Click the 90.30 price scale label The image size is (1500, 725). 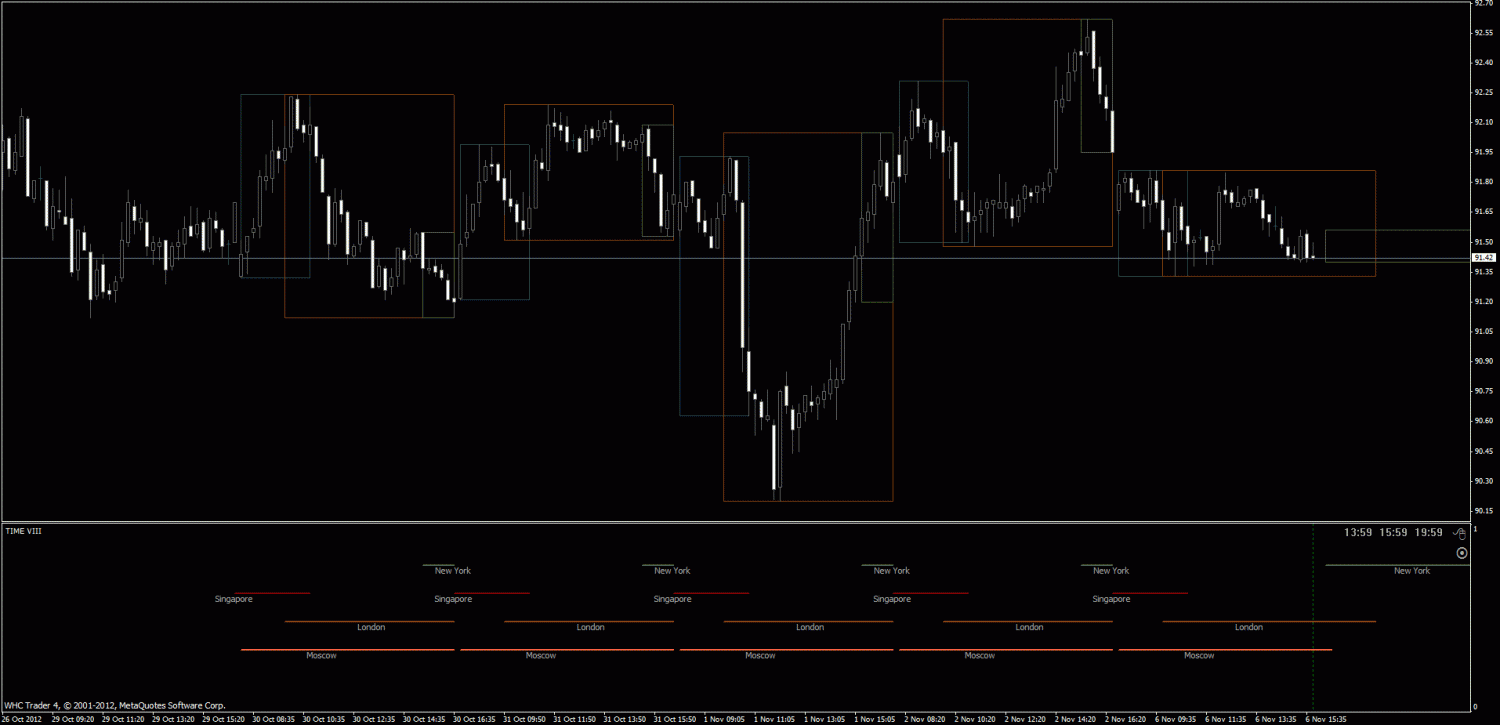pos(1486,481)
